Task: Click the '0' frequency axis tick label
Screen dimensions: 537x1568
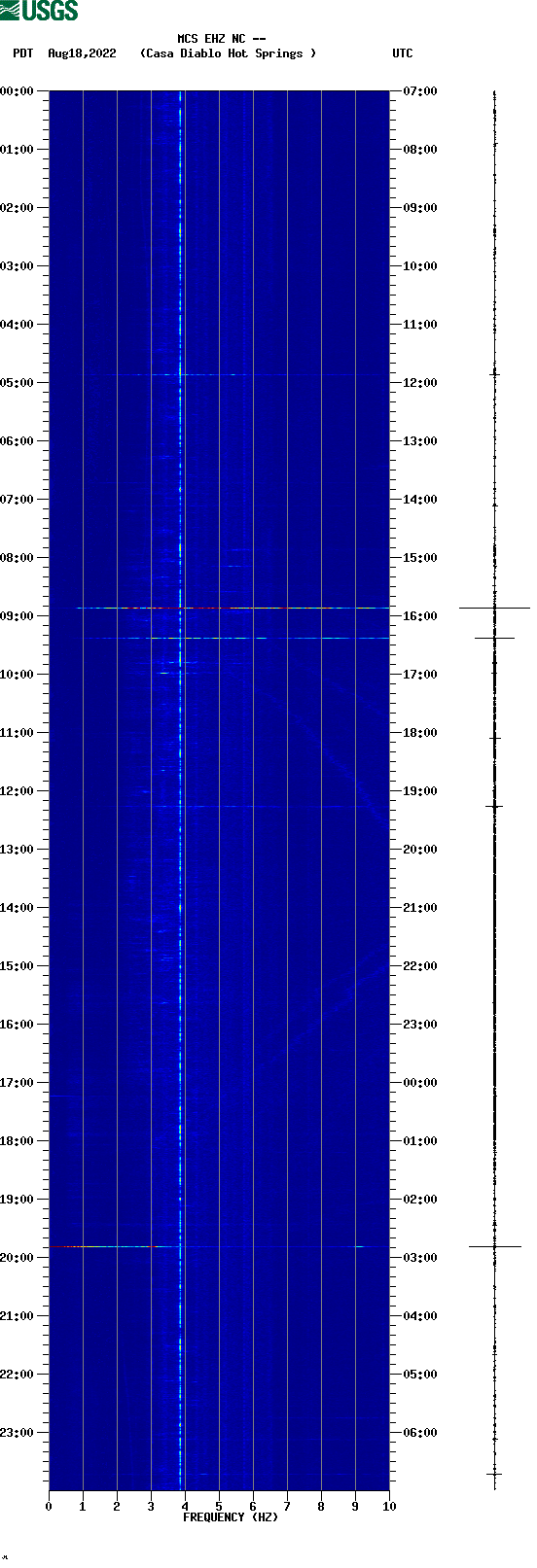Action: [x=49, y=1507]
